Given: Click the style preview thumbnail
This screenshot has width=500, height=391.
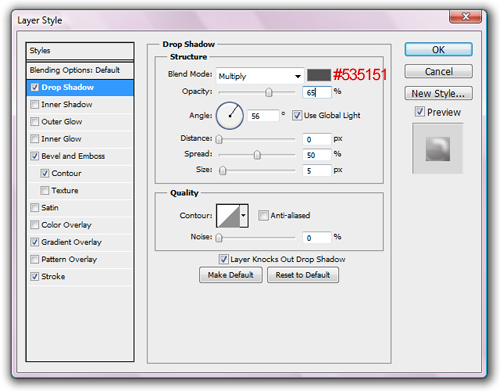Looking at the screenshot, I should pyautogui.click(x=438, y=149).
